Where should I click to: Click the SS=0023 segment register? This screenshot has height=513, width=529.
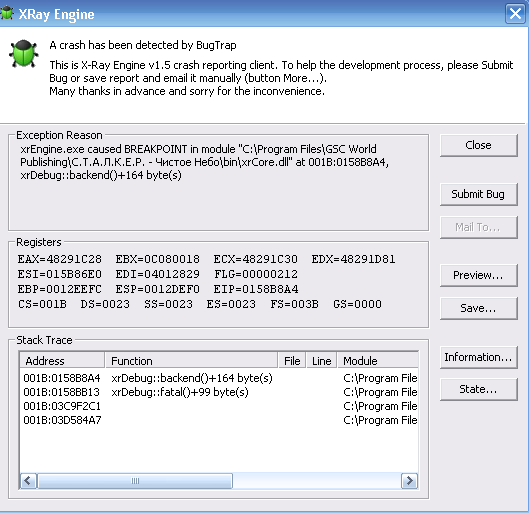click(168, 304)
